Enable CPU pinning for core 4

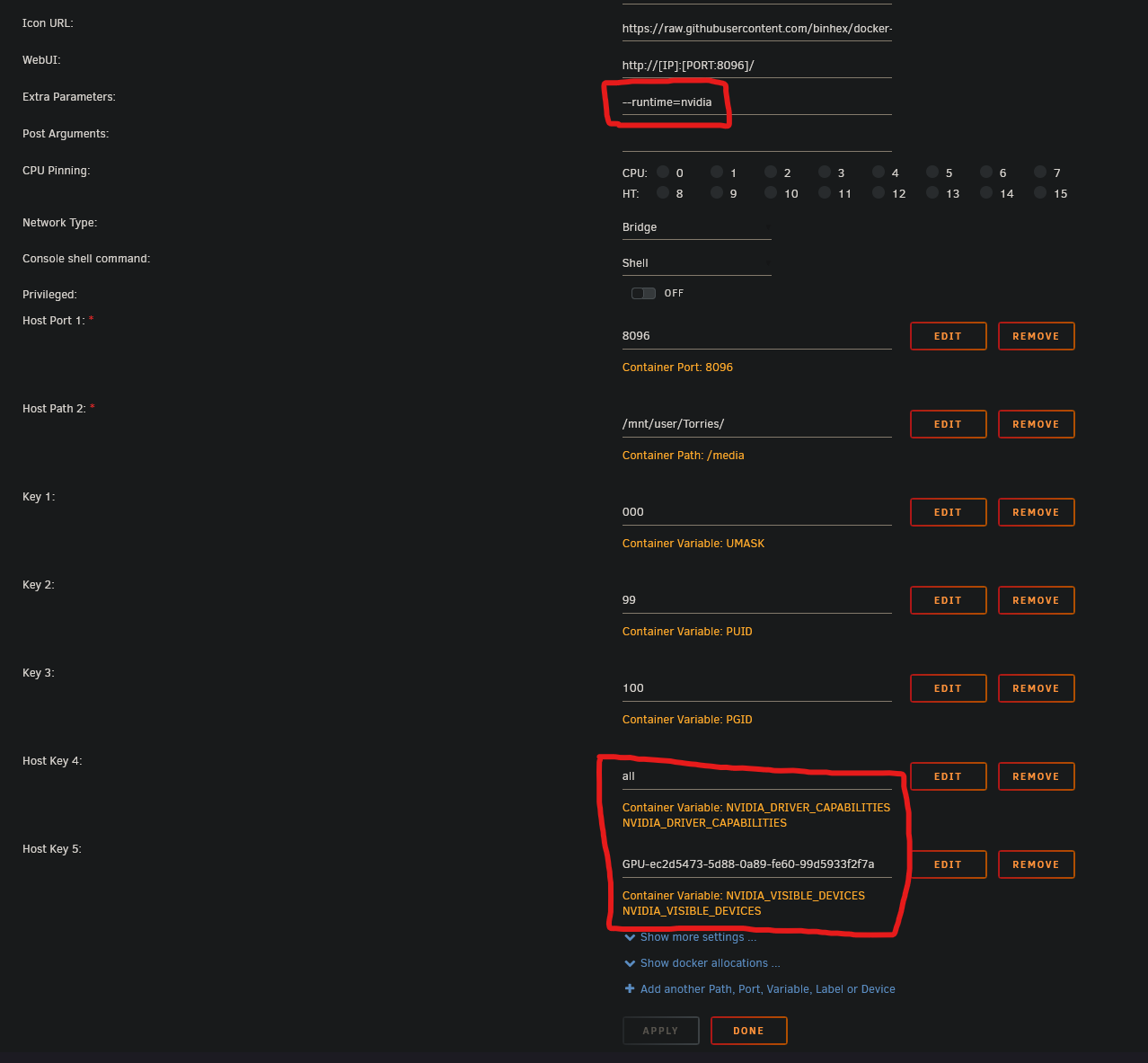pos(879,172)
